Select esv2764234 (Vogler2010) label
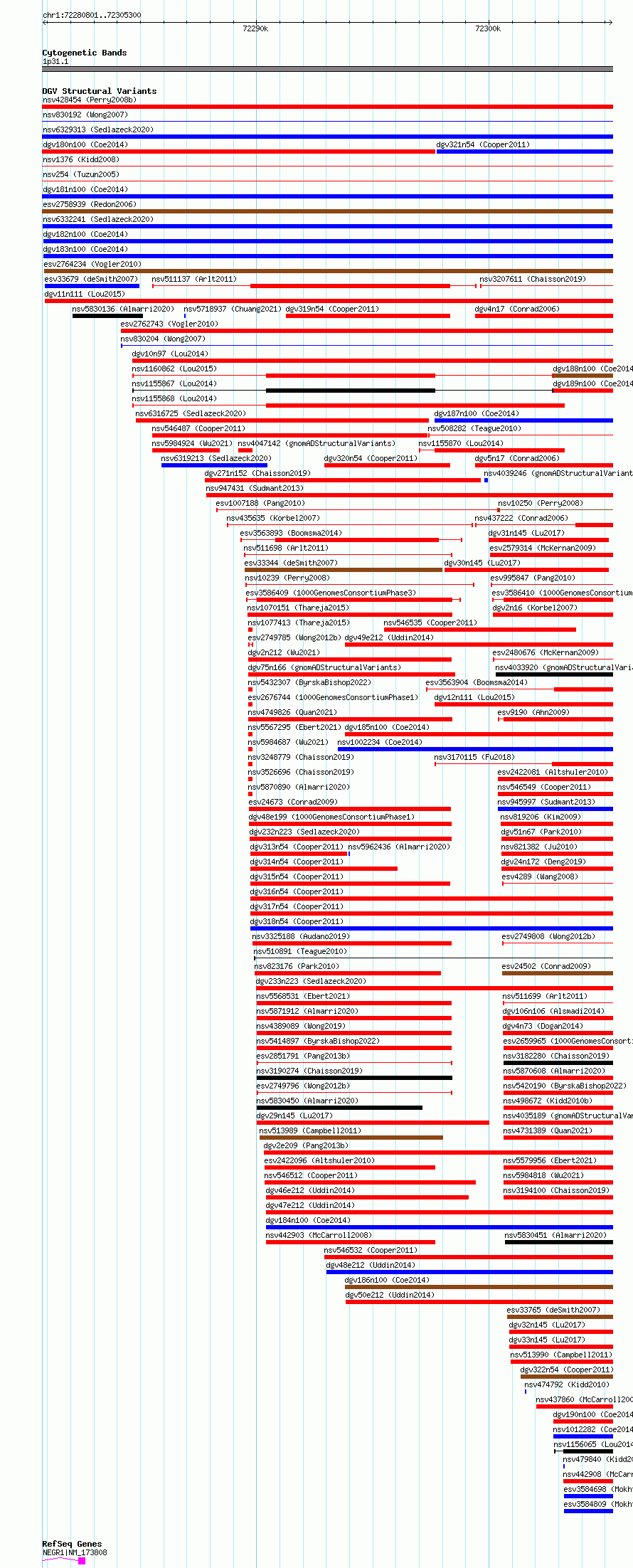The width and height of the screenshot is (633, 1568). coord(92,265)
